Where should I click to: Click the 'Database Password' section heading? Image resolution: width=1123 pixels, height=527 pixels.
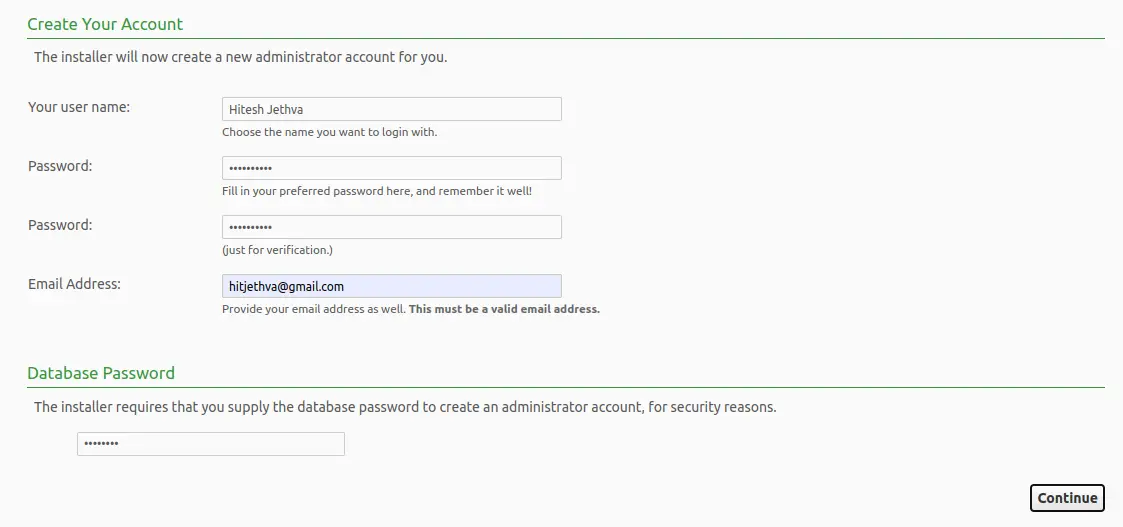coord(101,373)
